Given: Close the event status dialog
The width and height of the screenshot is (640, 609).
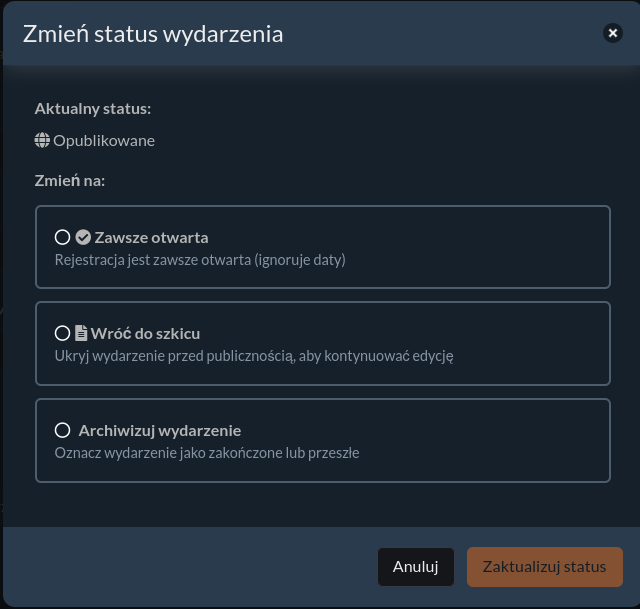Looking at the screenshot, I should point(612,33).
